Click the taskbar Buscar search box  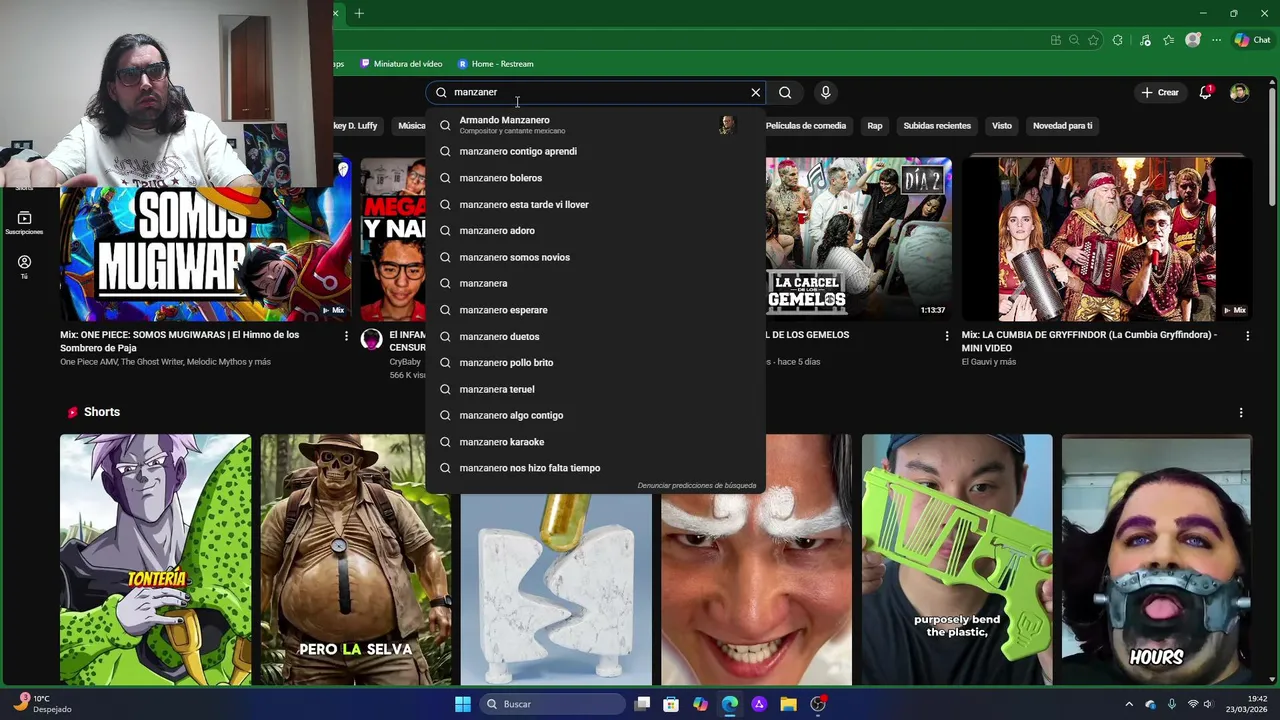coord(551,704)
